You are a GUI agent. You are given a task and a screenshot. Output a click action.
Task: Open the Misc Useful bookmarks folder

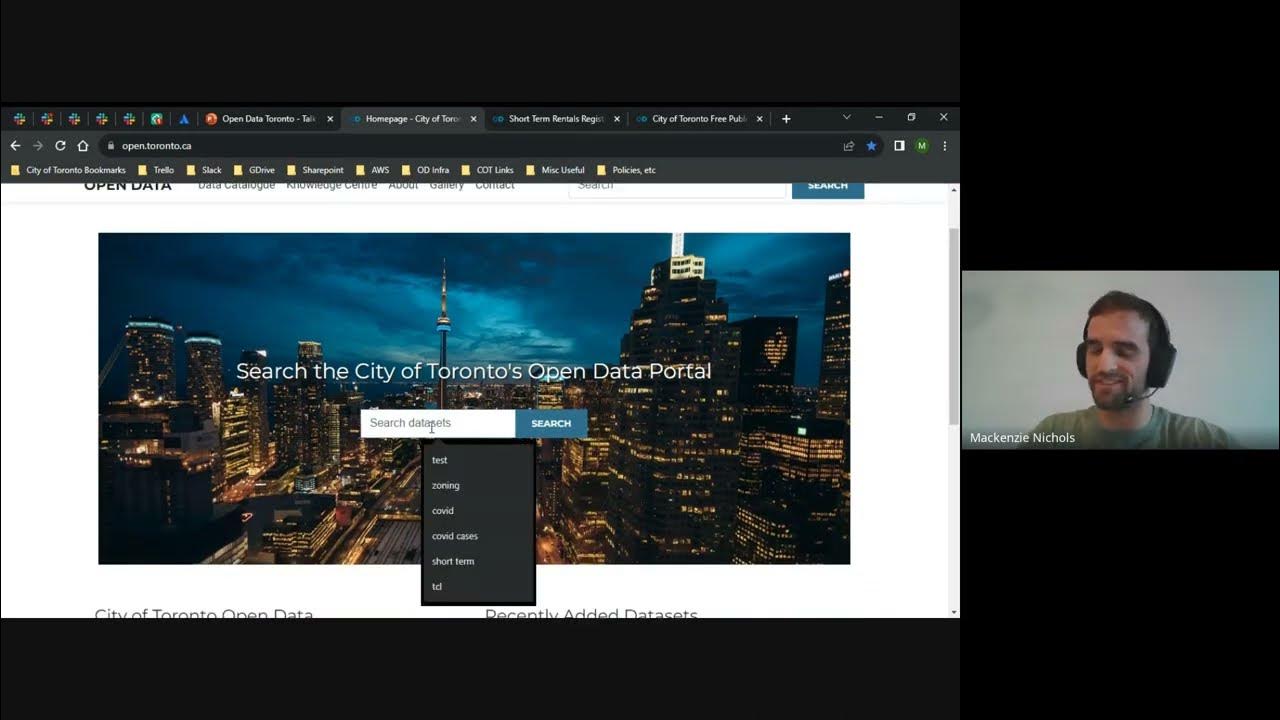555,170
